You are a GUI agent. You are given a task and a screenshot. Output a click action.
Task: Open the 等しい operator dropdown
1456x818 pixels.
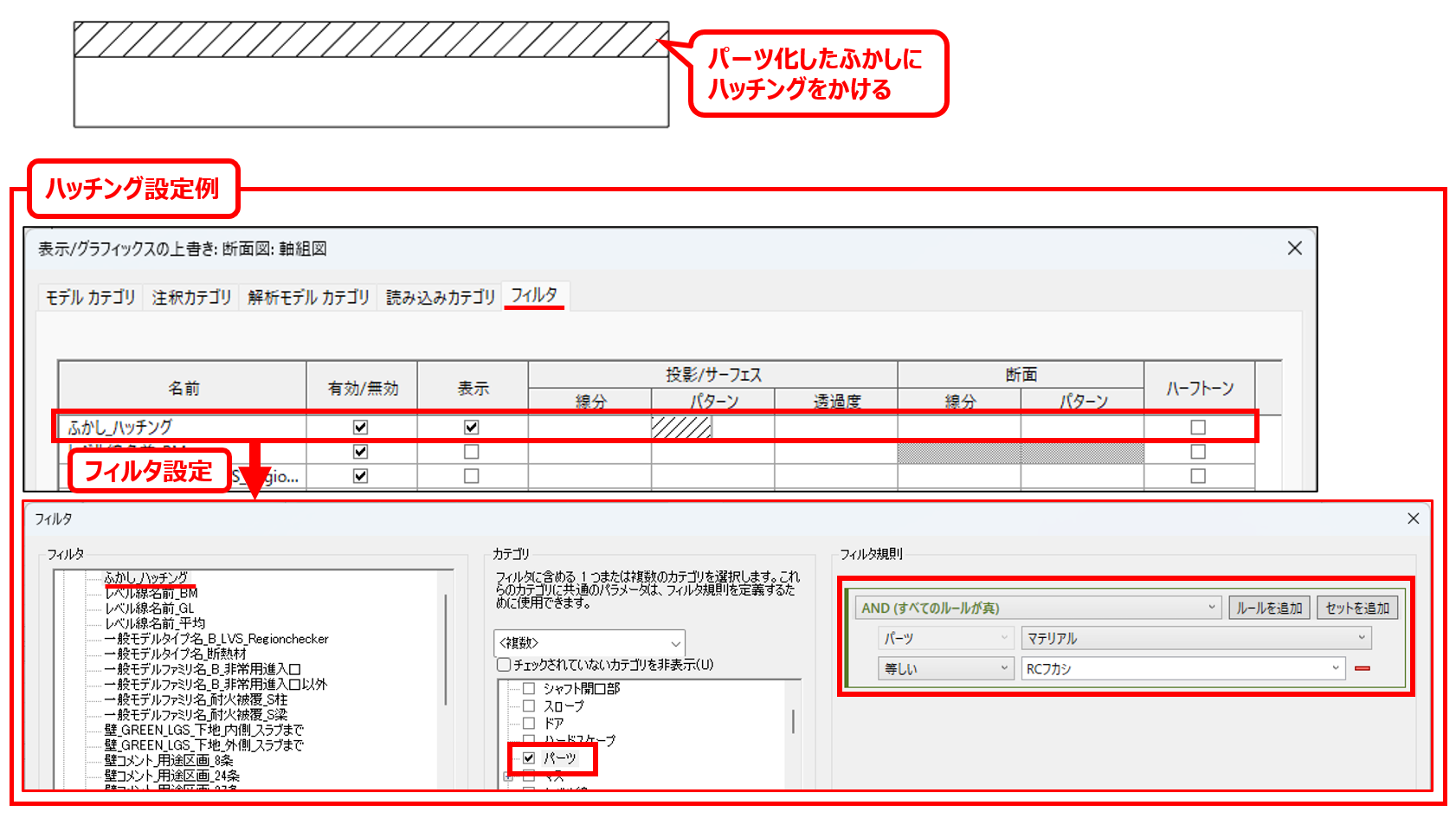tap(945, 668)
